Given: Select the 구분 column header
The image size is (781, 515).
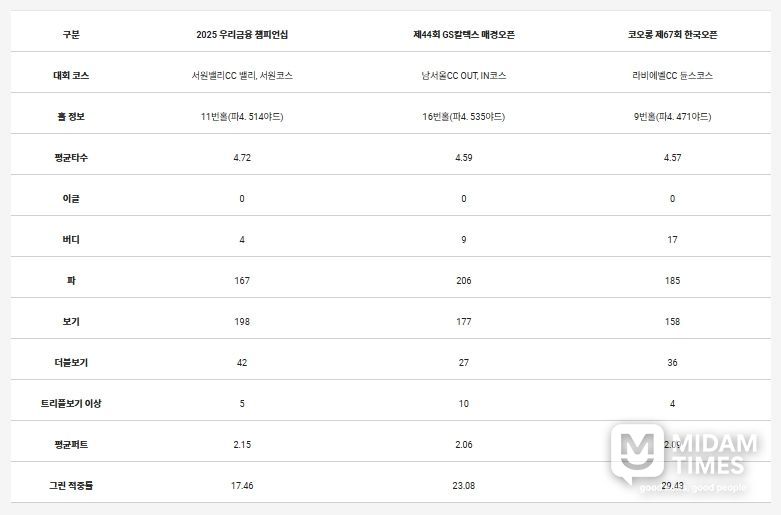Looking at the screenshot, I should click(70, 34).
